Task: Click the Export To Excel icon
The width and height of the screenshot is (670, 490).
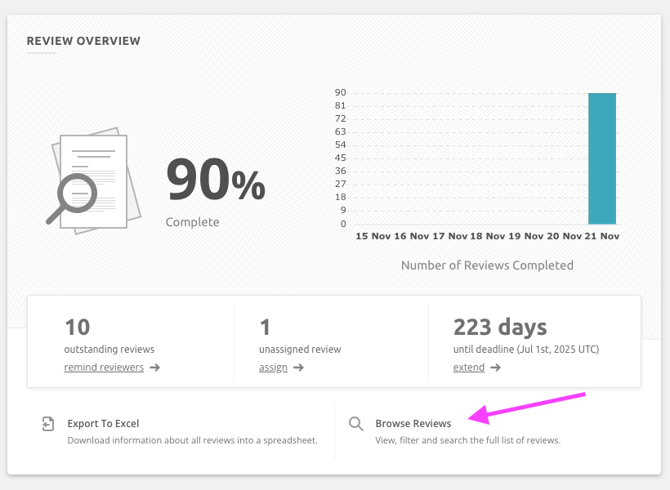Action: [48, 424]
